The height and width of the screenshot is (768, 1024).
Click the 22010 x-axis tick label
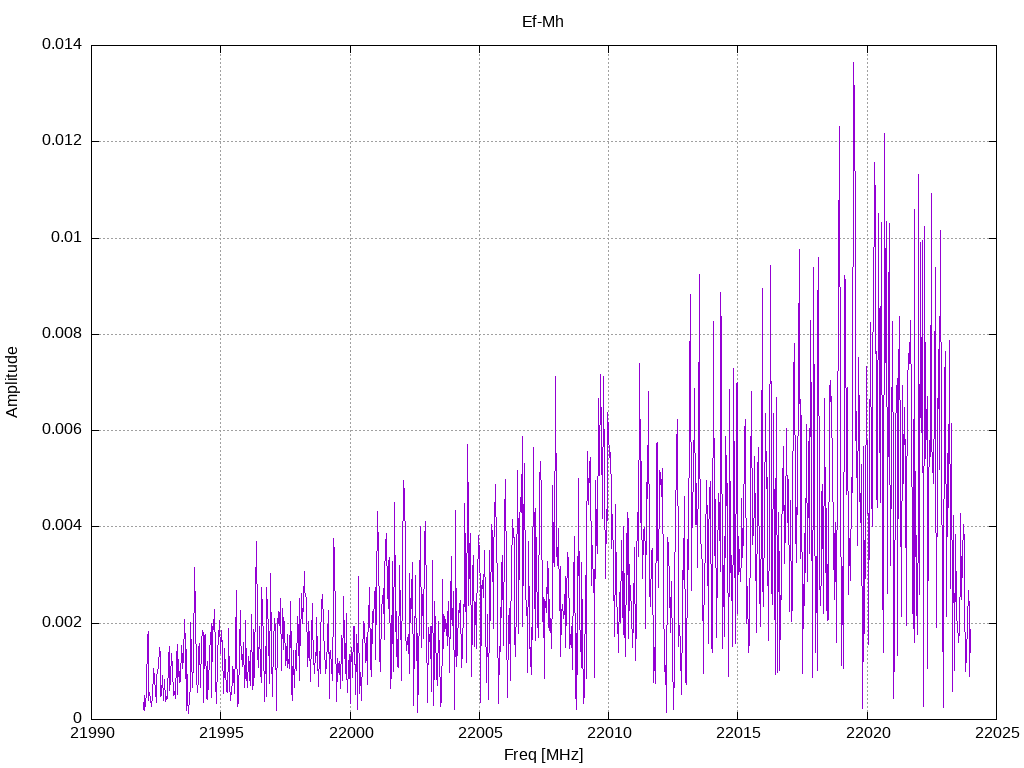pos(609,733)
